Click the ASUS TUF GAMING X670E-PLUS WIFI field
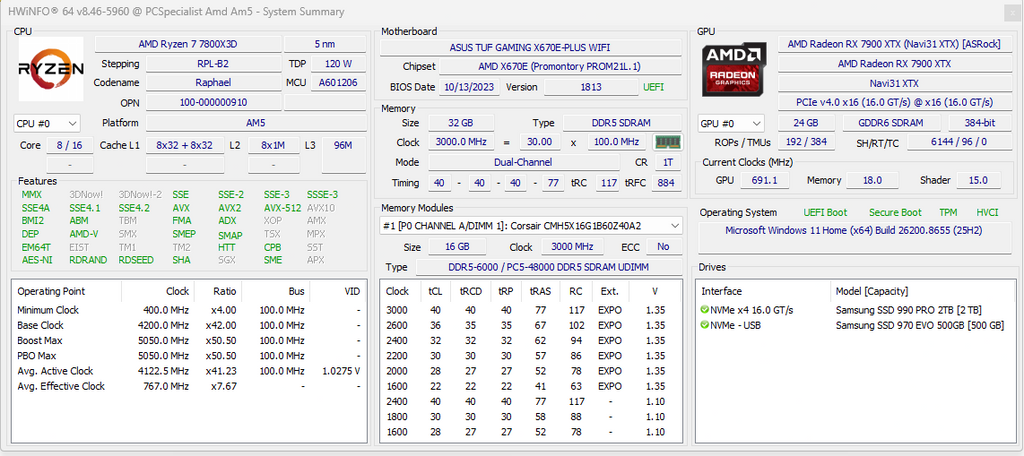Screen dimensions: 1024x456 tap(530, 48)
